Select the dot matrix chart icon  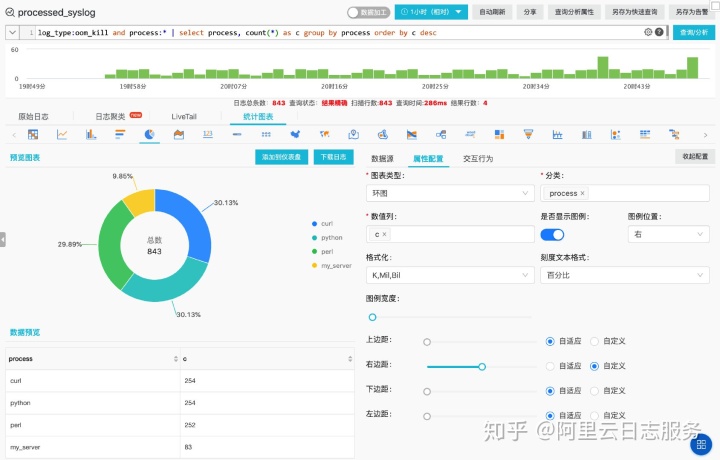click(x=266, y=135)
